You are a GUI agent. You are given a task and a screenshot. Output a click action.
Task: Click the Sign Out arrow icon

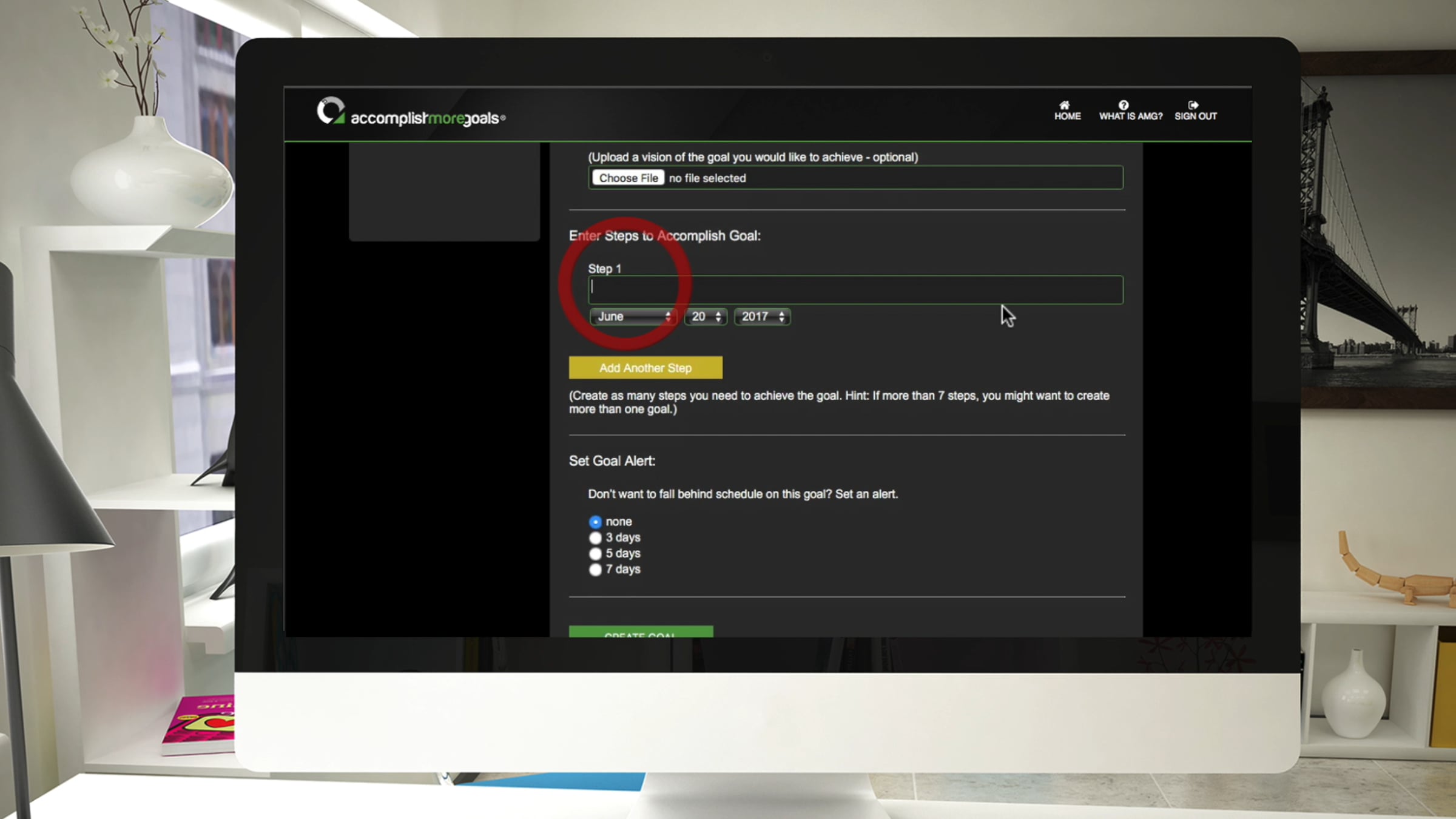click(1193, 105)
